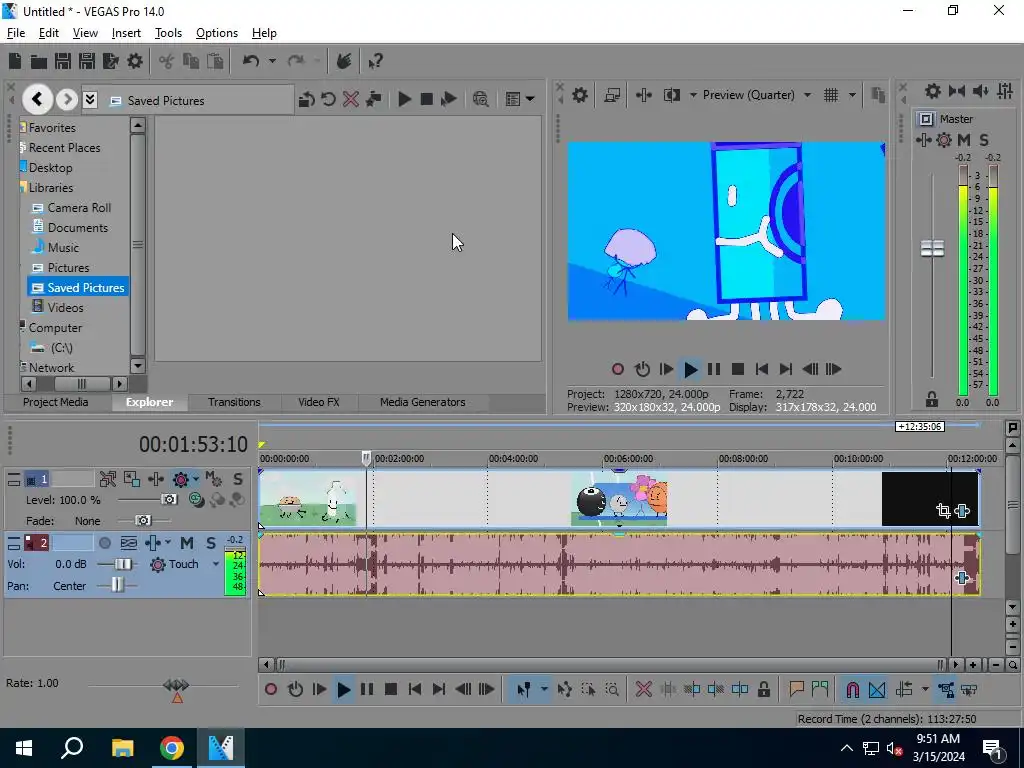
Task: Click Record button in timeline transport bar
Action: click(271, 690)
